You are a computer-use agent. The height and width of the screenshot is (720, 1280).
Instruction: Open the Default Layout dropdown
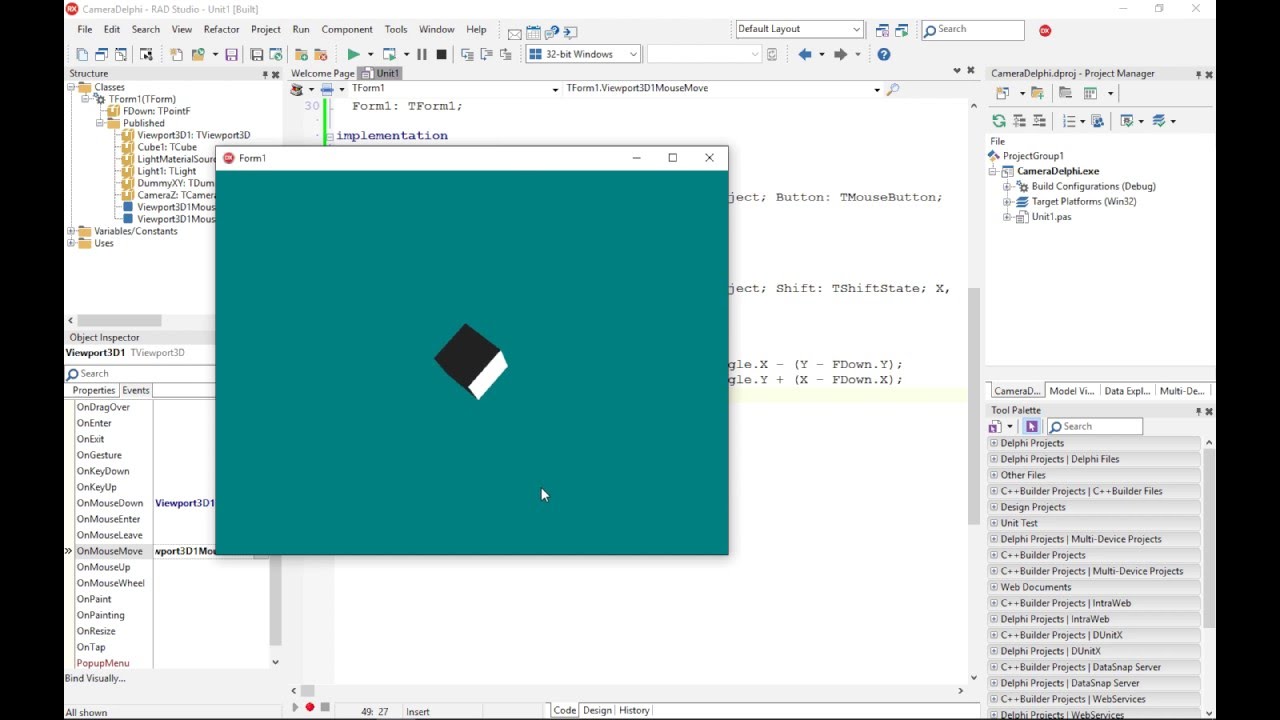point(857,29)
